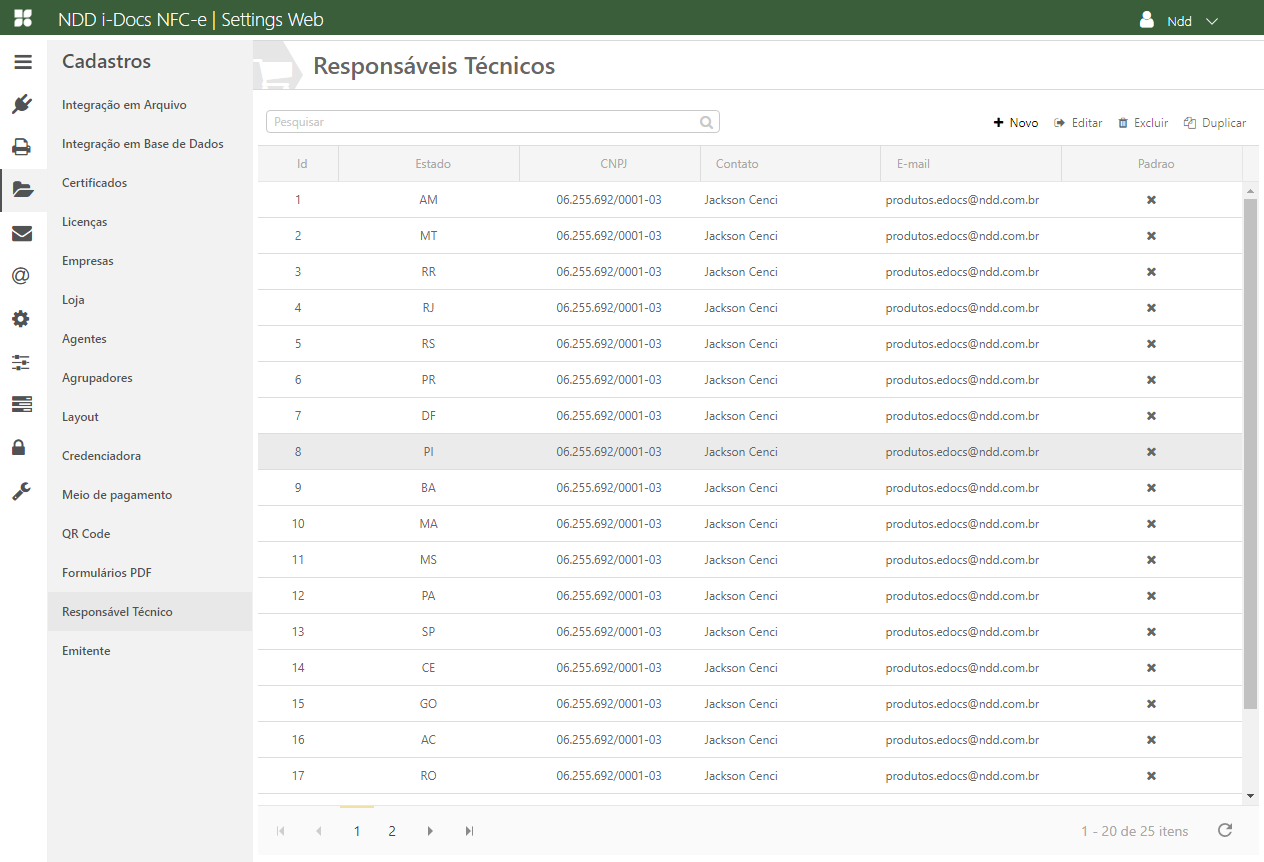Jump to last page of results
This screenshot has height=862, width=1264.
(469, 831)
